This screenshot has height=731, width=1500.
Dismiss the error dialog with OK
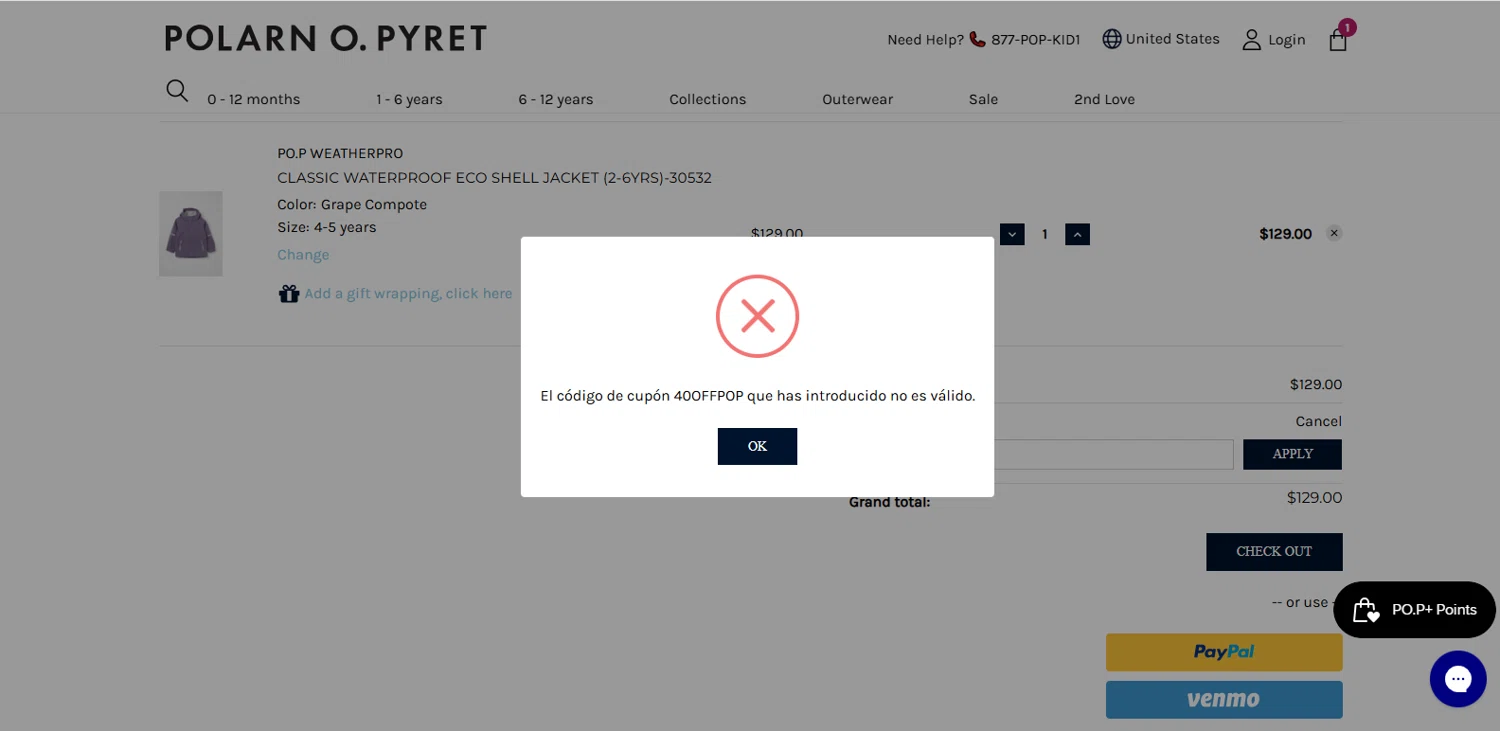click(x=757, y=446)
